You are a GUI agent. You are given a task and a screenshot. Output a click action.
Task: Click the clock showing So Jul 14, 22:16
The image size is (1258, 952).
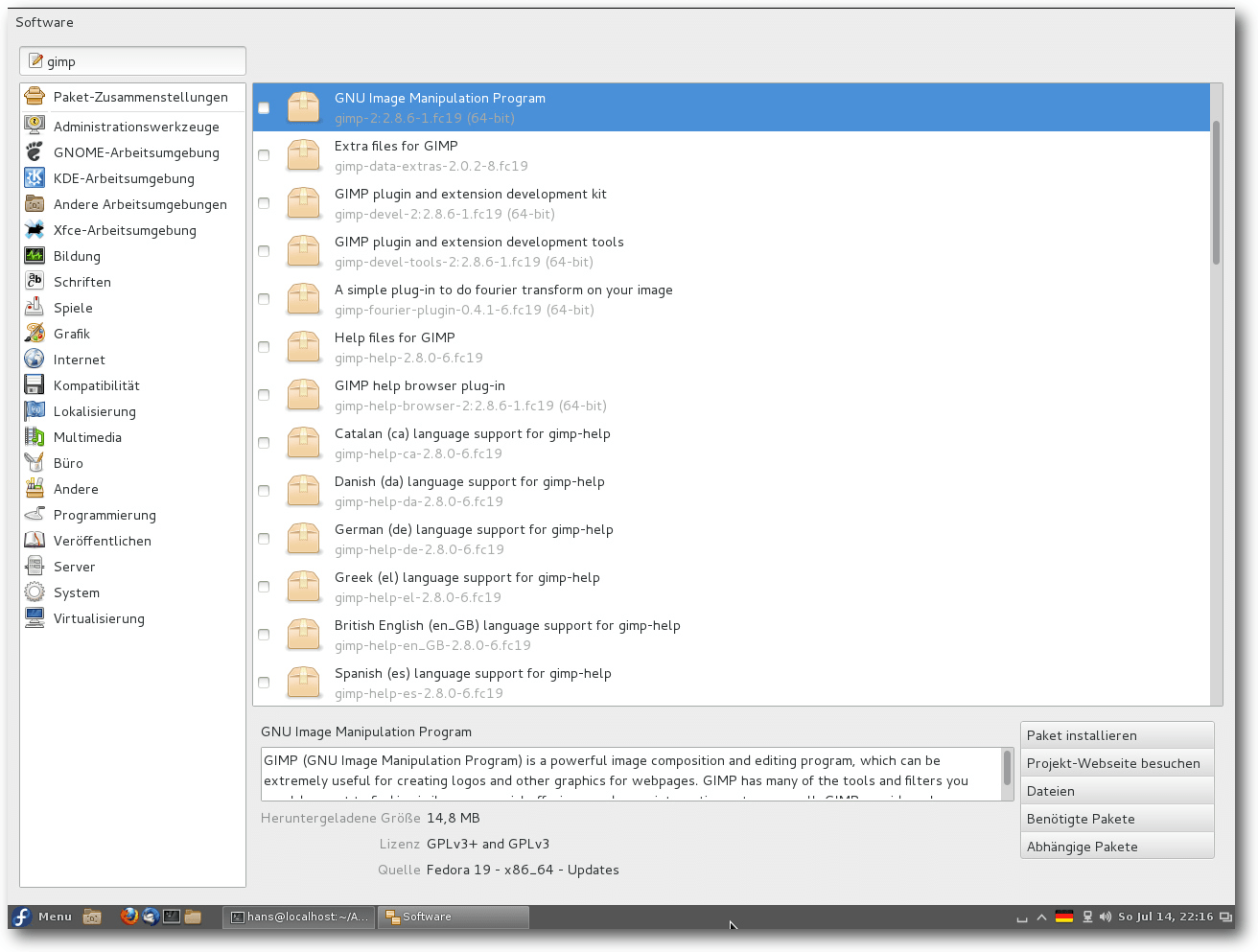(x=1165, y=917)
